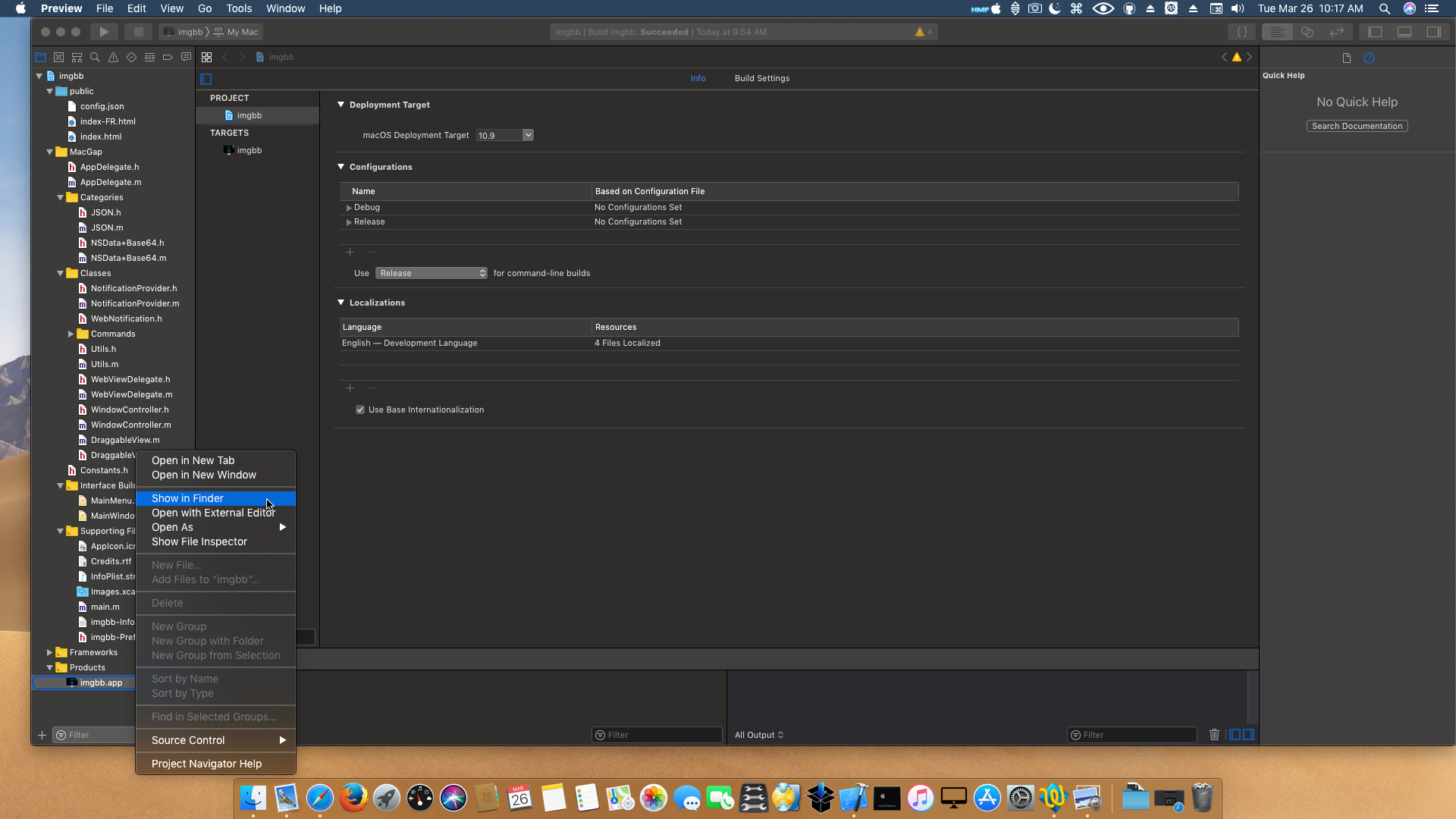
Task: Select the Info tab
Action: coord(698,78)
